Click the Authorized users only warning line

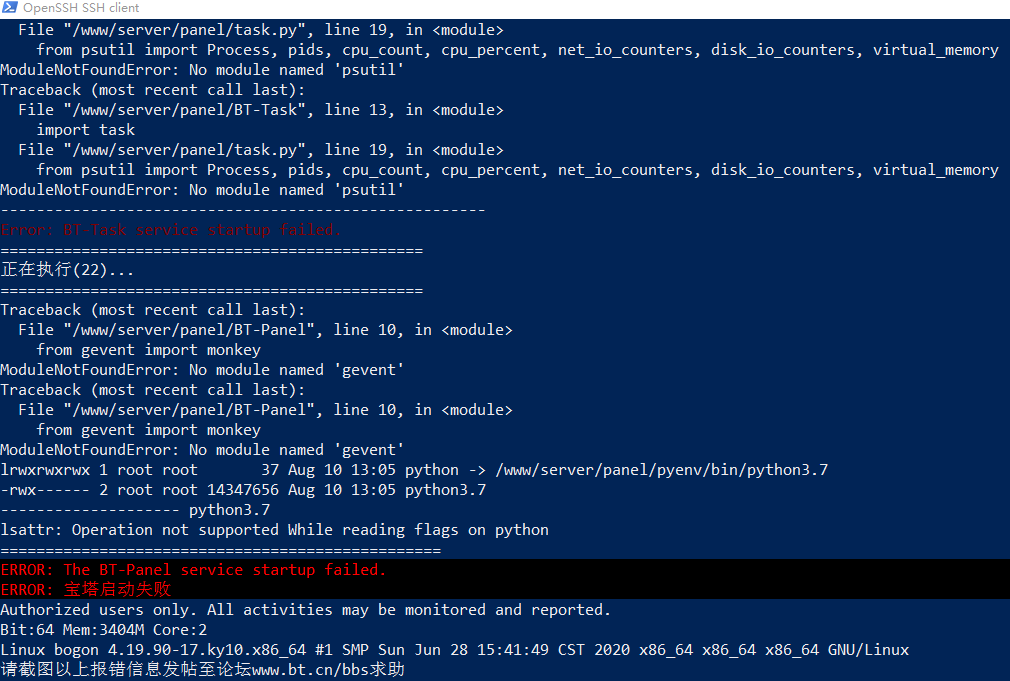point(305,609)
